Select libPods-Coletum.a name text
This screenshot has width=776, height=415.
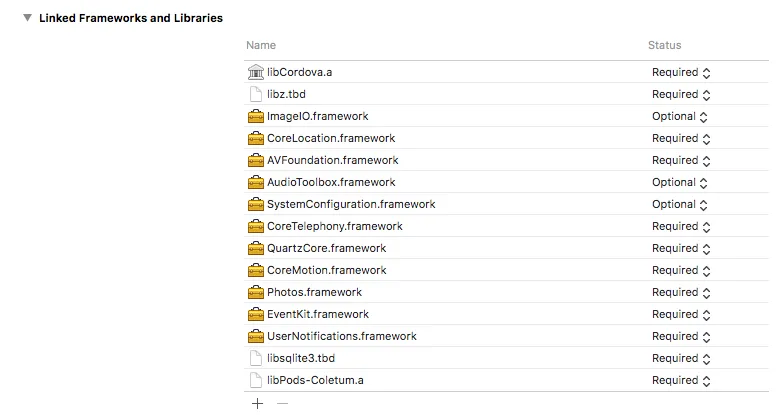coord(315,380)
